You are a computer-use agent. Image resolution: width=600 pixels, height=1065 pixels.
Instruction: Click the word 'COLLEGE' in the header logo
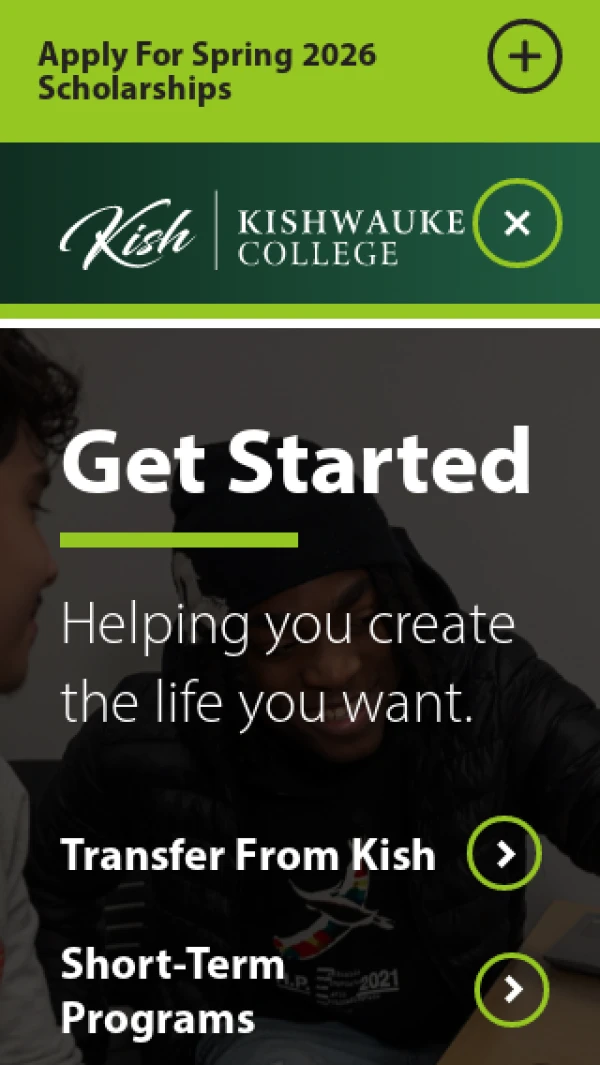(318, 253)
